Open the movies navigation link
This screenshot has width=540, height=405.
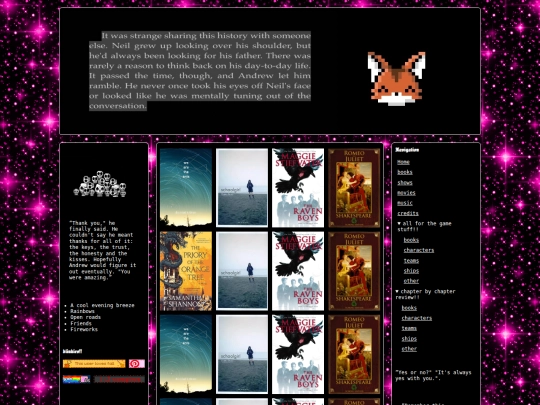[x=406, y=193]
